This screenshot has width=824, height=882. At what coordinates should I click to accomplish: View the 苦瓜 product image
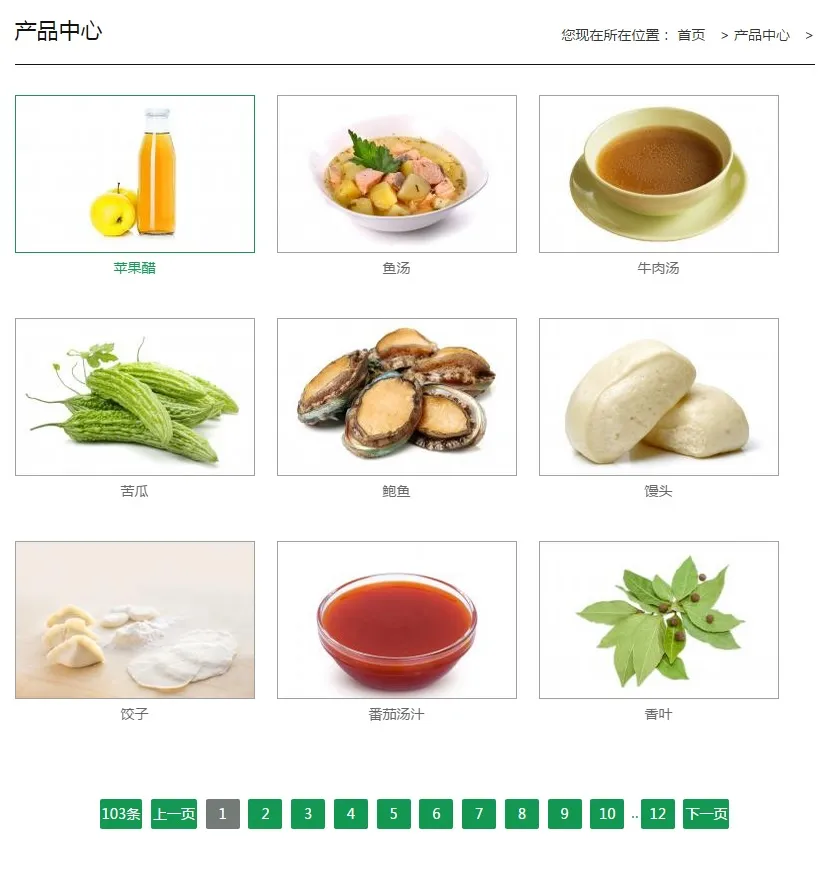(135, 397)
